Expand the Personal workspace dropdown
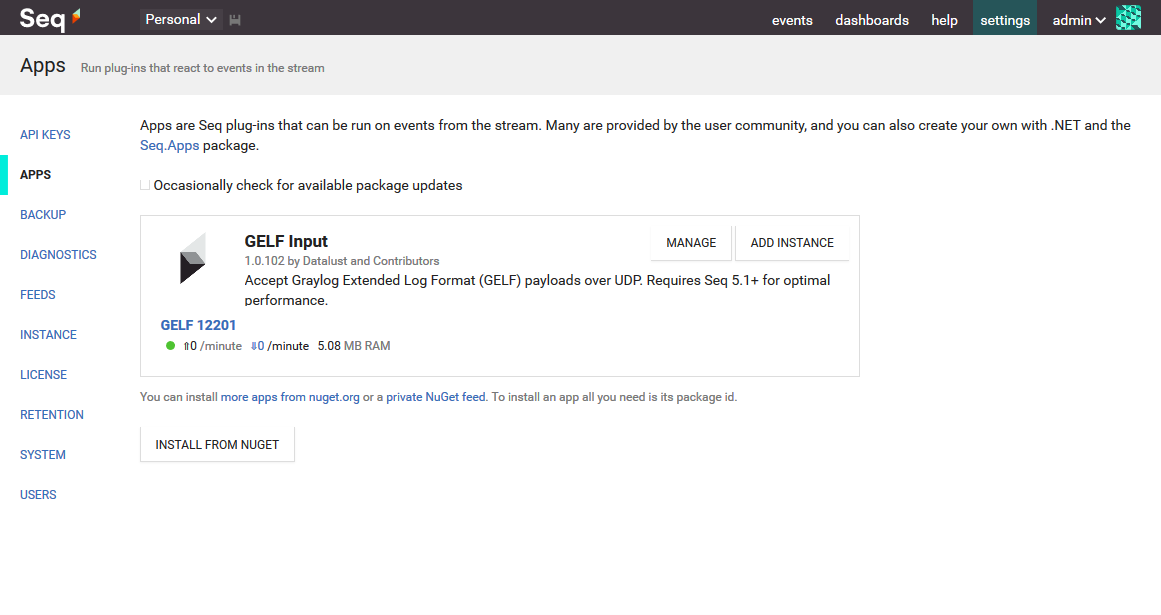This screenshot has height=615, width=1161. click(180, 18)
